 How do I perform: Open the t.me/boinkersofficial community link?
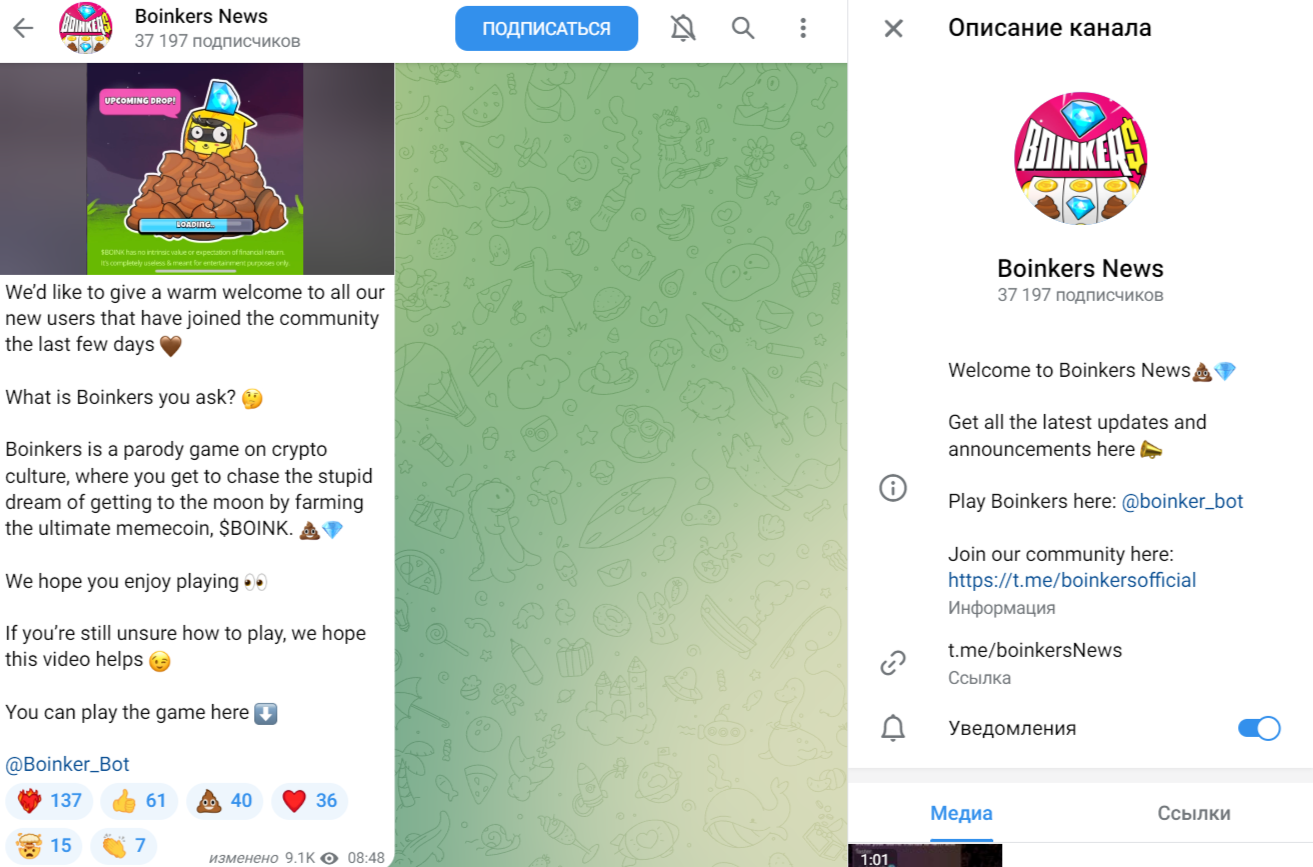(1072, 580)
